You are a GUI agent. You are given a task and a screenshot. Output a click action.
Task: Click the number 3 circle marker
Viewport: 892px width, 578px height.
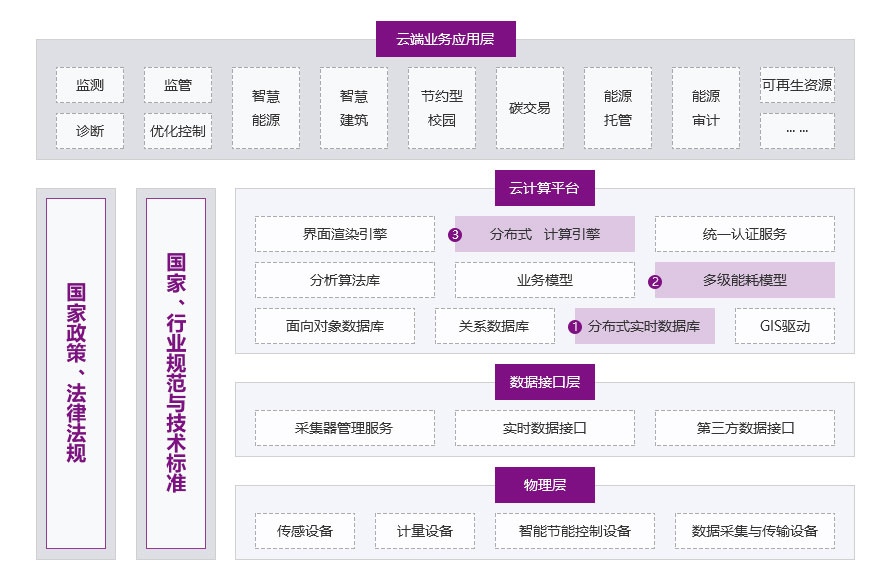(455, 235)
